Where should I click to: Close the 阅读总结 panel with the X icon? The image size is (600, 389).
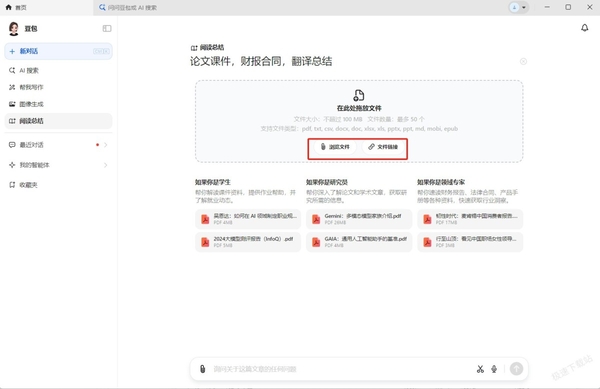point(523,61)
